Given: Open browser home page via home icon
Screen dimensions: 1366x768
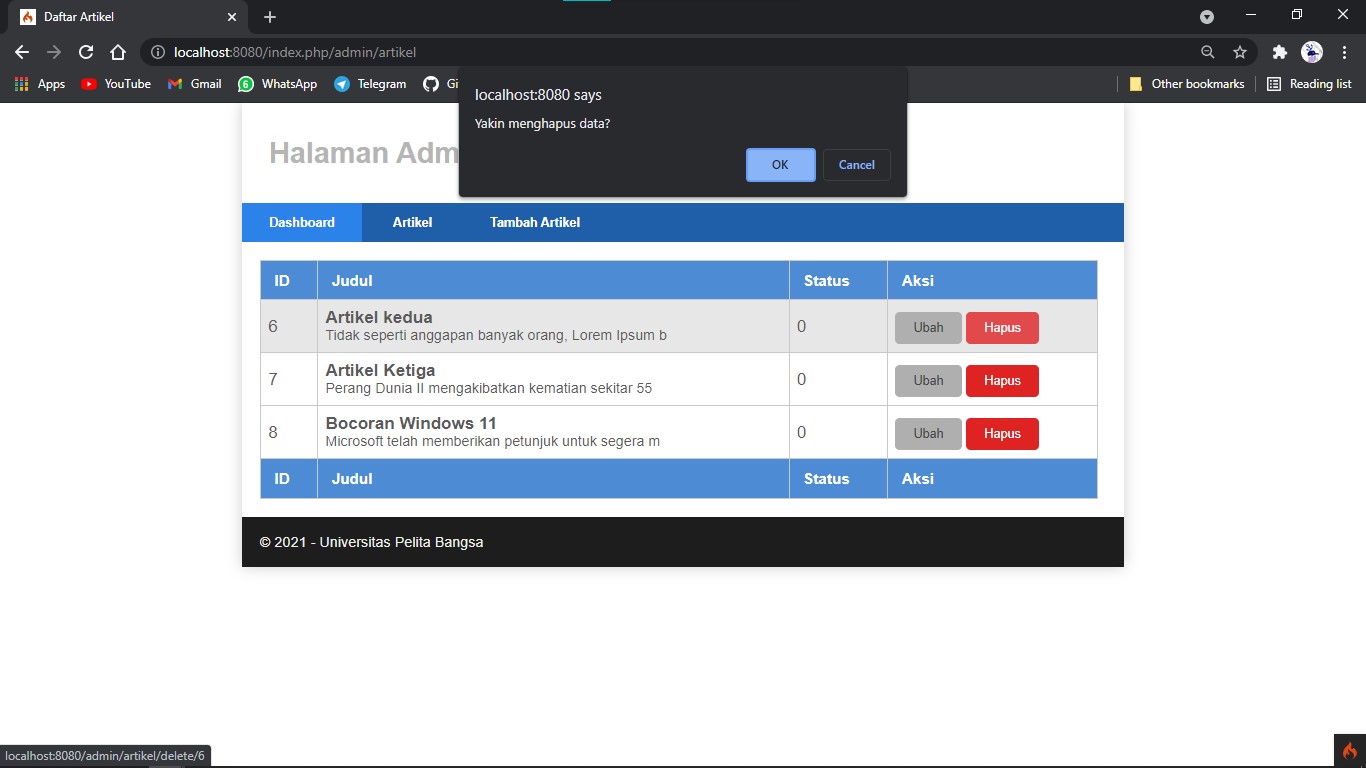Looking at the screenshot, I should pos(118,51).
